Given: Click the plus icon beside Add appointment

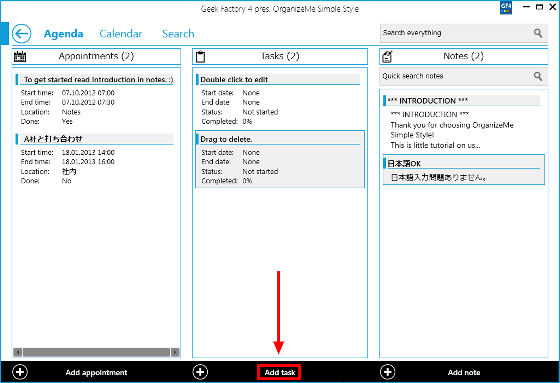Looking at the screenshot, I should (20, 372).
